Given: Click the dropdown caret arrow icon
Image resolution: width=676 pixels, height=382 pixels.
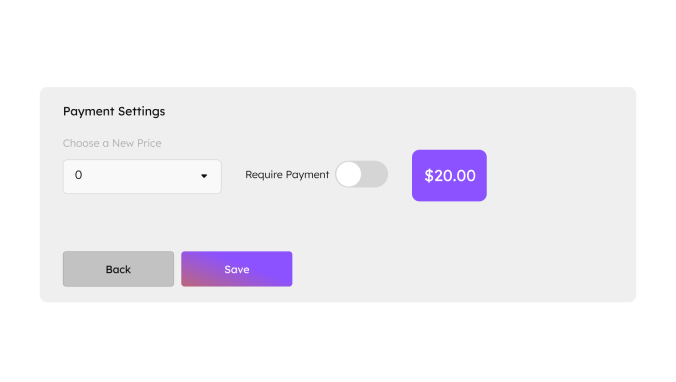Looking at the screenshot, I should click(x=204, y=176).
